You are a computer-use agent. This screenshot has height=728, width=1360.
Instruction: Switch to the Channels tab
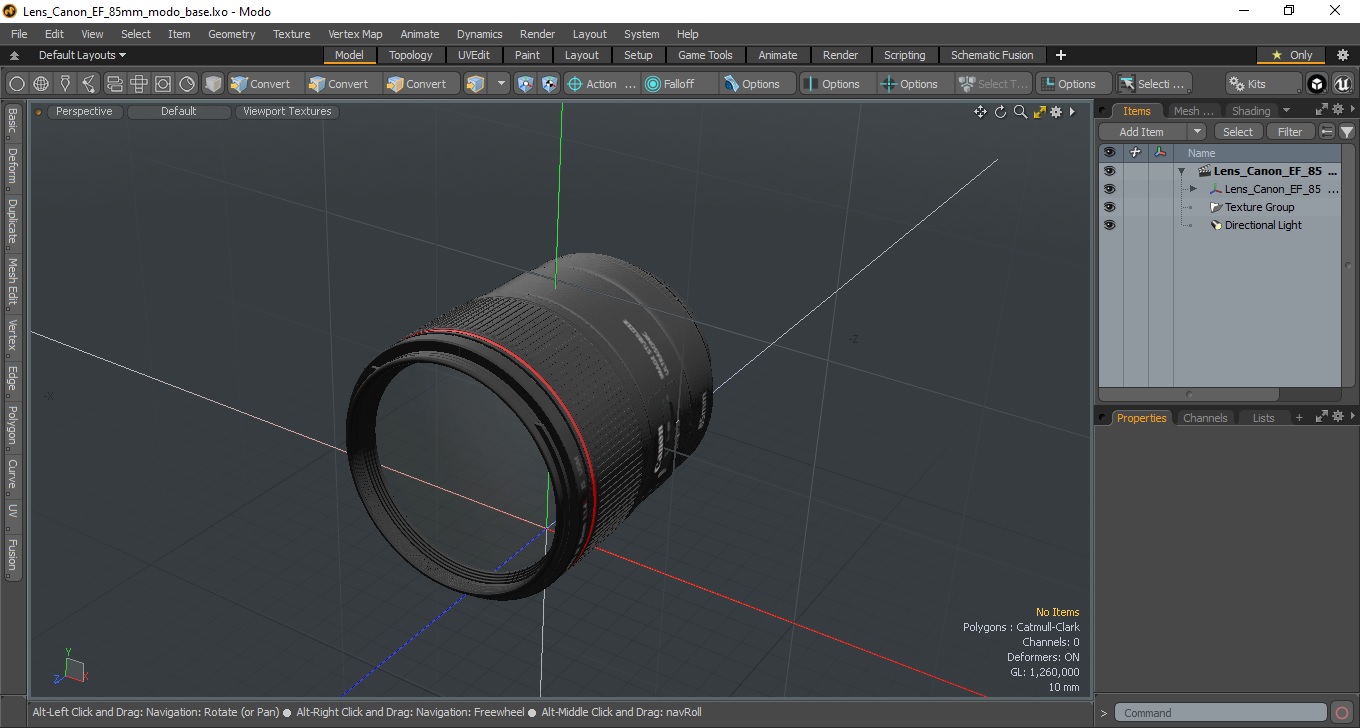(1205, 418)
